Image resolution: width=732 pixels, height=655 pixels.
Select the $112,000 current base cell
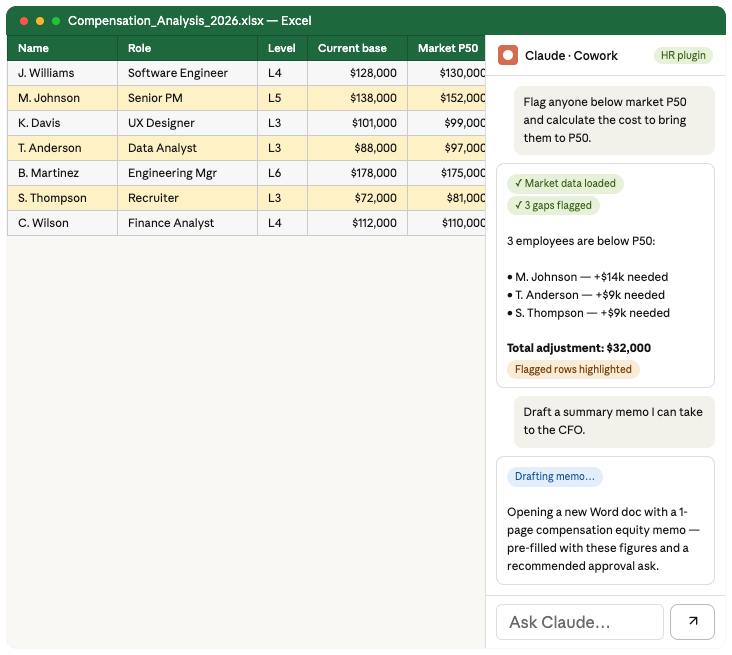coord(357,223)
